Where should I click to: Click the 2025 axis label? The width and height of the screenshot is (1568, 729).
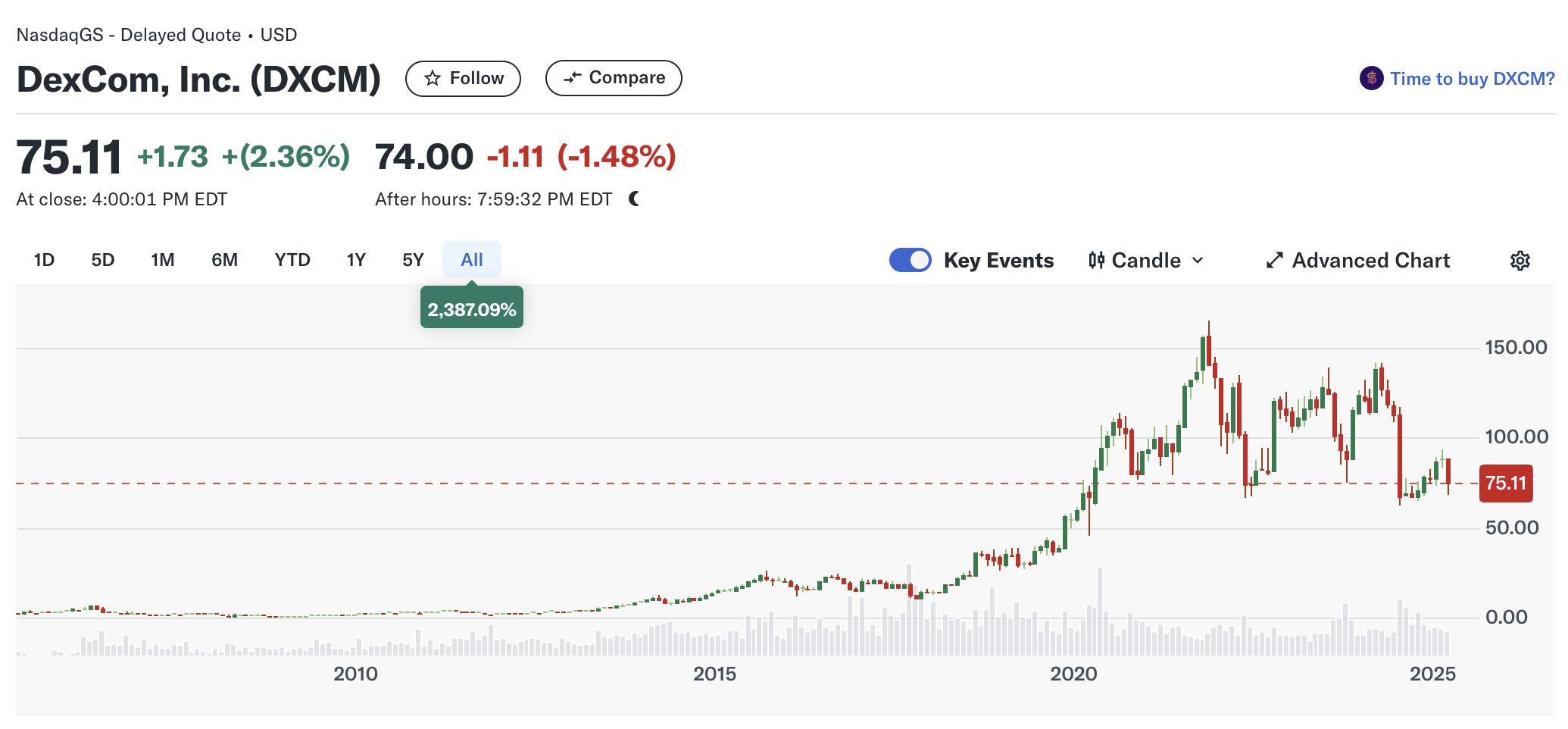[x=1432, y=674]
